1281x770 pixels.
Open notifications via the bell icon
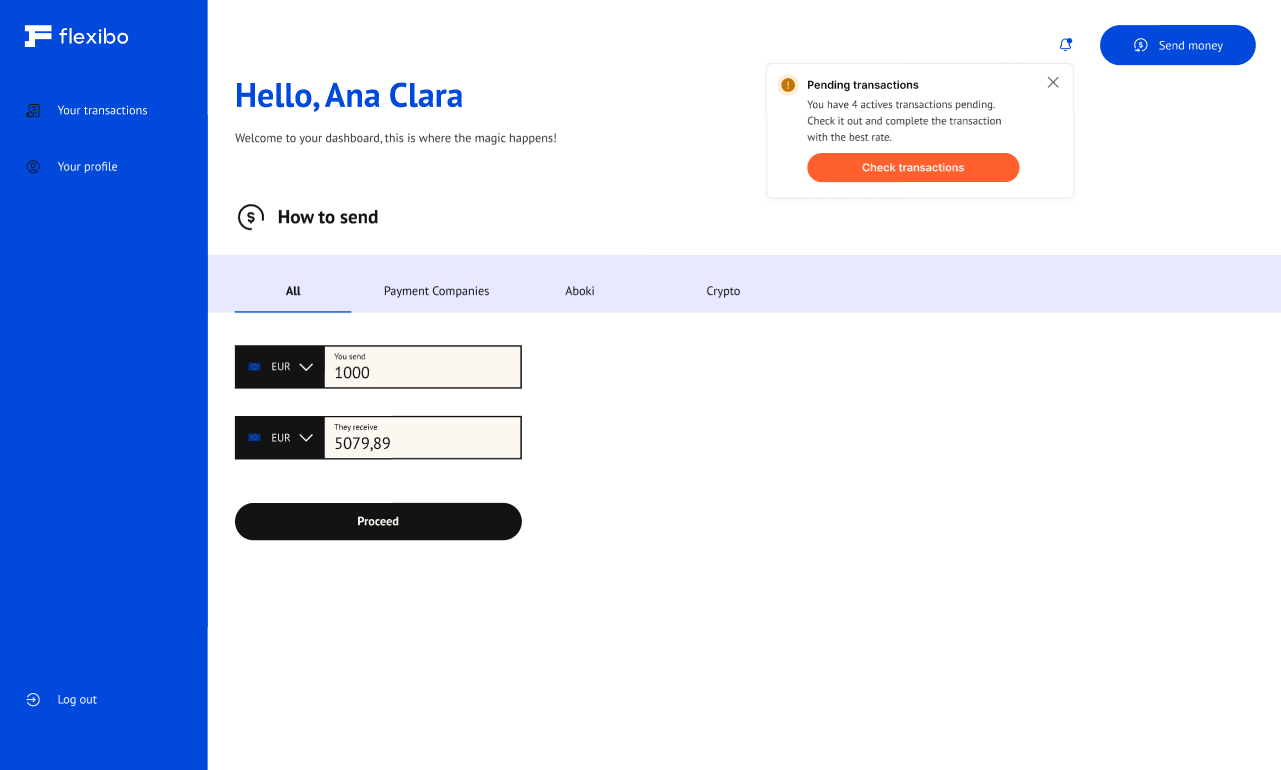click(x=1065, y=45)
